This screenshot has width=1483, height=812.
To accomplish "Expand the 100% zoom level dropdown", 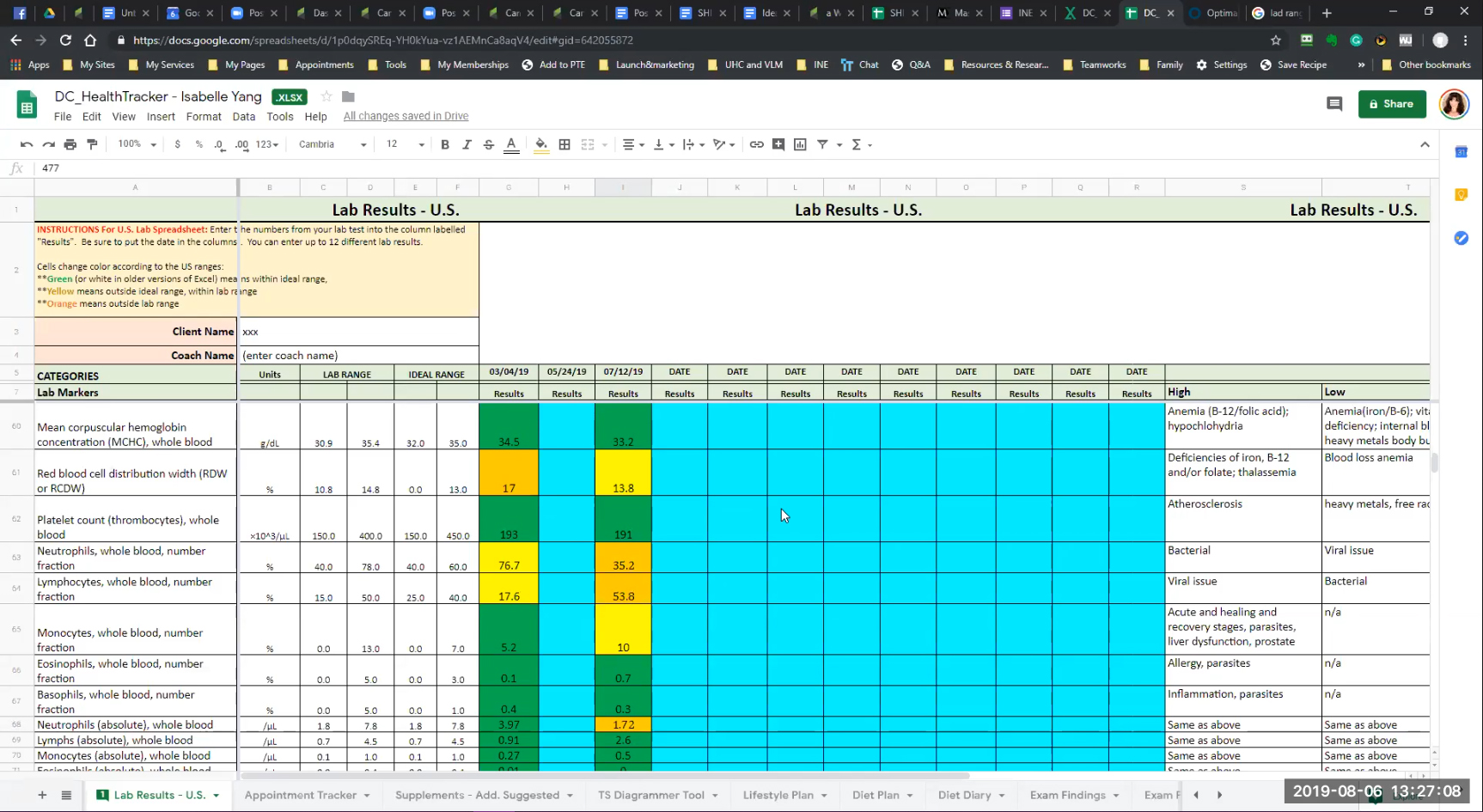I will 137,144.
